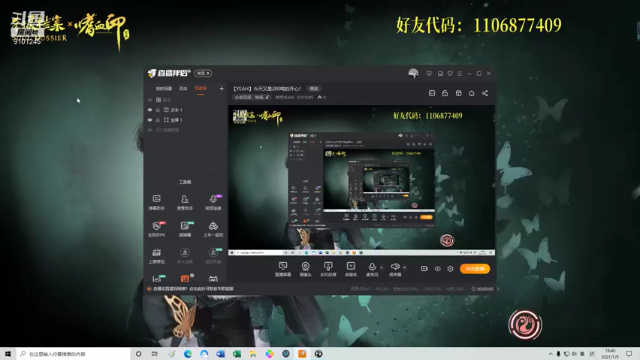Click the notification bell icon above preview
The image size is (640, 360).
click(x=471, y=93)
